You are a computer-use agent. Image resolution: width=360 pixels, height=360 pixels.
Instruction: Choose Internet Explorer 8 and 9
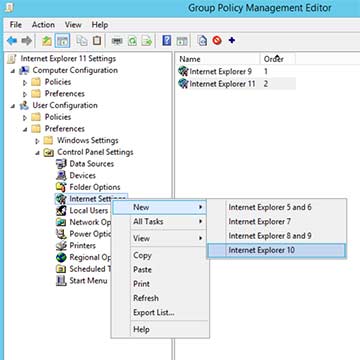coord(277,236)
